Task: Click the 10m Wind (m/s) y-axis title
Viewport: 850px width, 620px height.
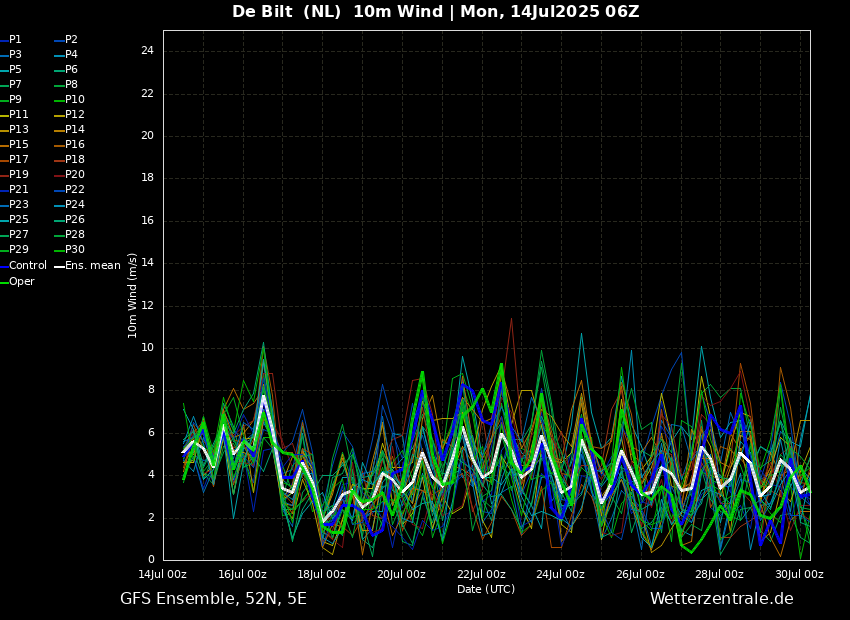Action: (133, 295)
